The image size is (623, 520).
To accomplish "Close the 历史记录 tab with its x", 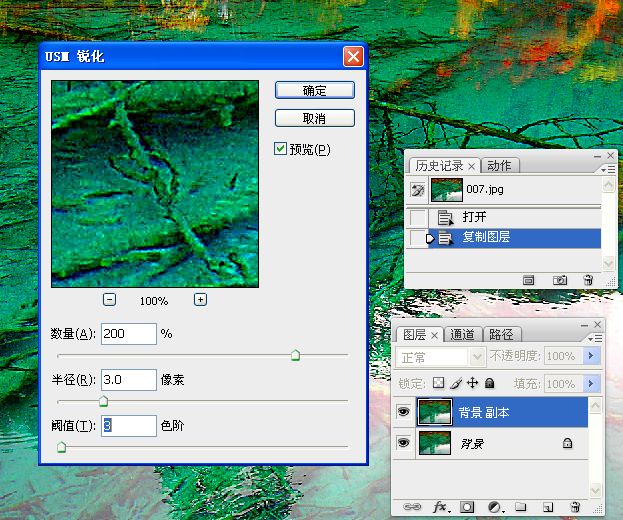I will (x=472, y=166).
